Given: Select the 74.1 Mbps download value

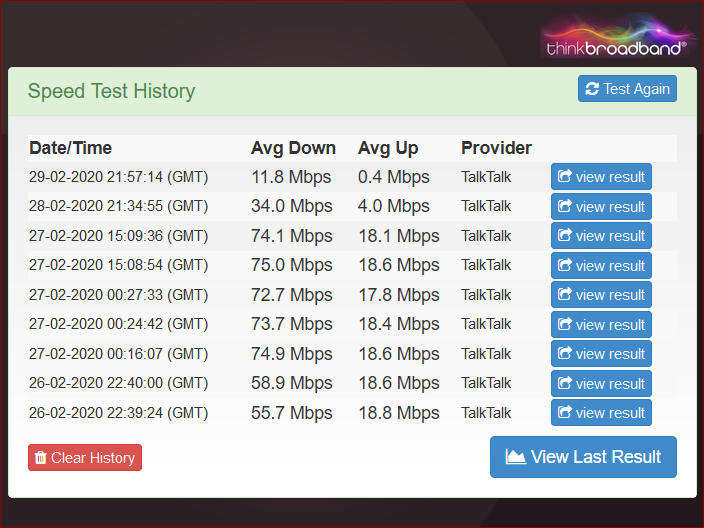Looking at the screenshot, I should coord(291,236).
